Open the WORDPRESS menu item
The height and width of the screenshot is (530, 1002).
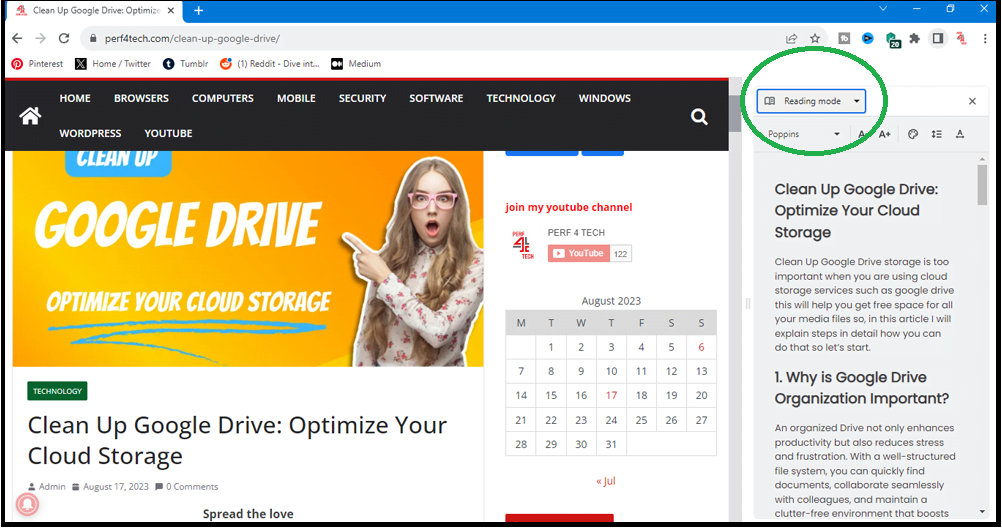click(90, 134)
